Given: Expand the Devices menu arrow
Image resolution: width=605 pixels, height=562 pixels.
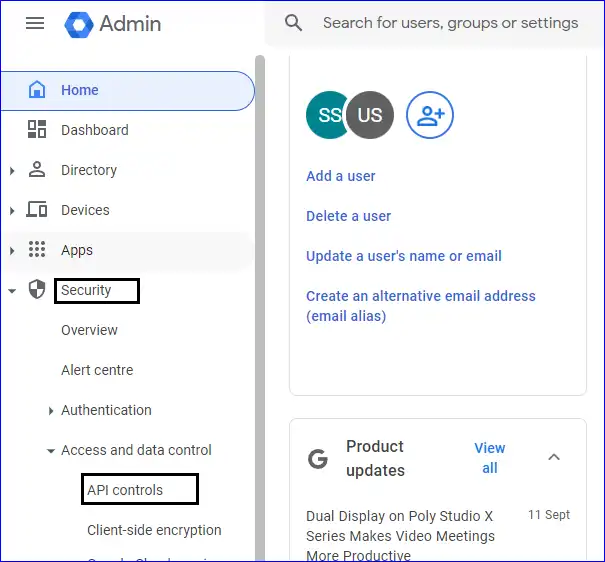Looking at the screenshot, I should click(12, 211).
